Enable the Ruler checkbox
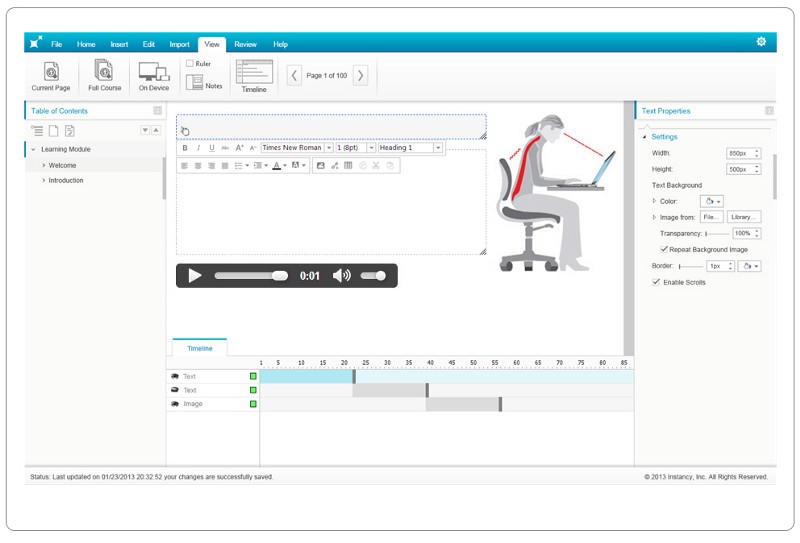 click(x=190, y=63)
